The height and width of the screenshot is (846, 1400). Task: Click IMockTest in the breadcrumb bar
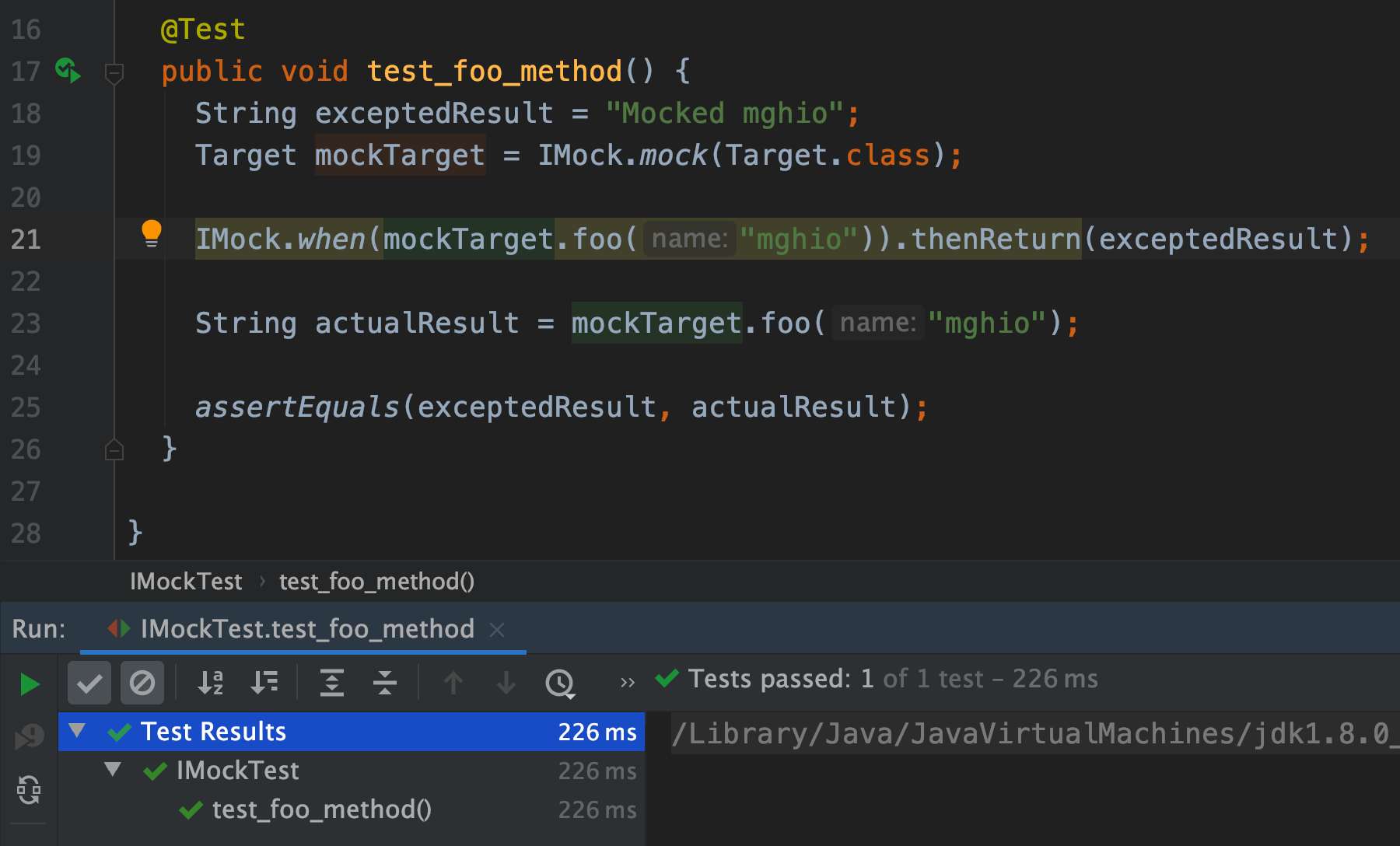(186, 581)
